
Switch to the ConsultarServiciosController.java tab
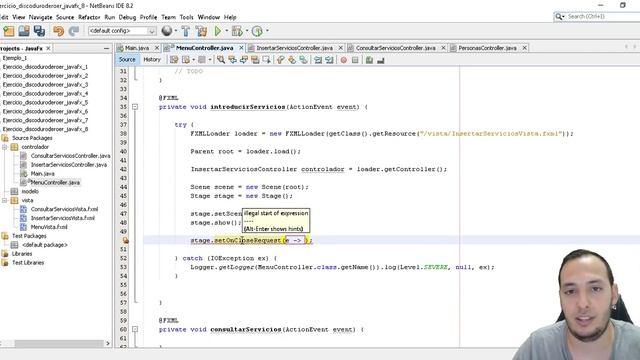click(396, 48)
